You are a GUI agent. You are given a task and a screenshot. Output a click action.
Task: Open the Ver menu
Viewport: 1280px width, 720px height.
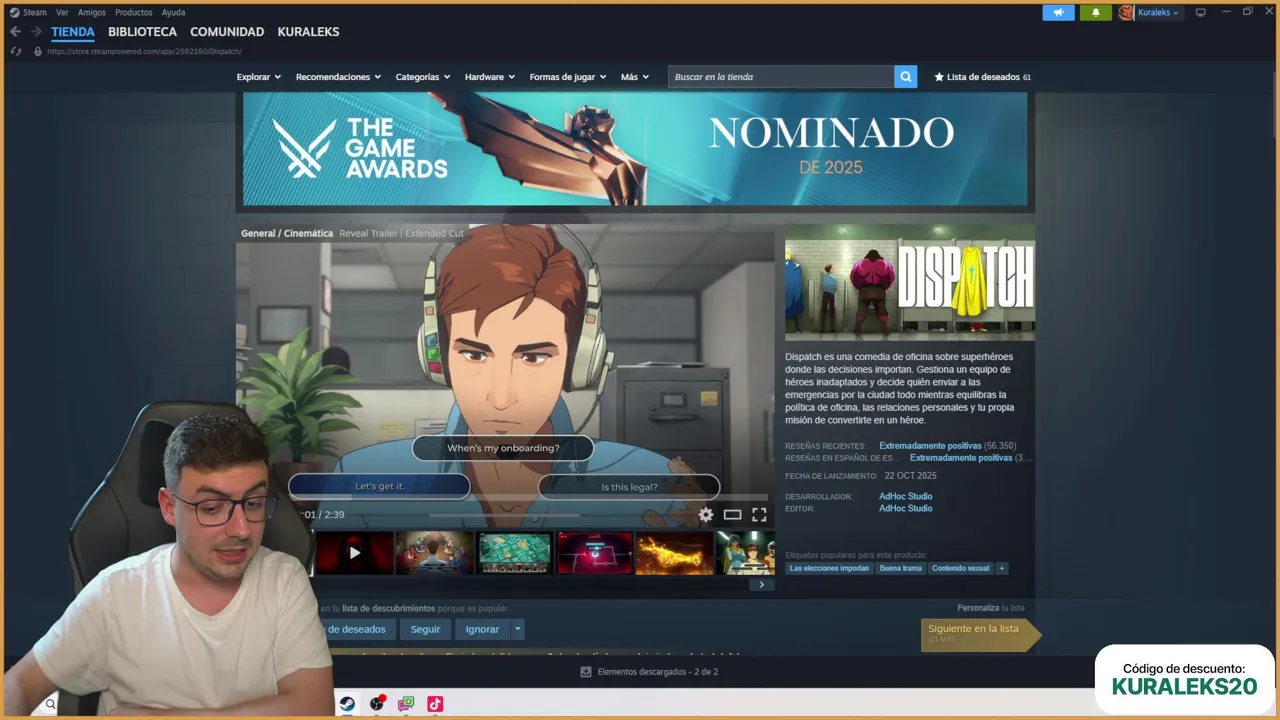[x=62, y=12]
